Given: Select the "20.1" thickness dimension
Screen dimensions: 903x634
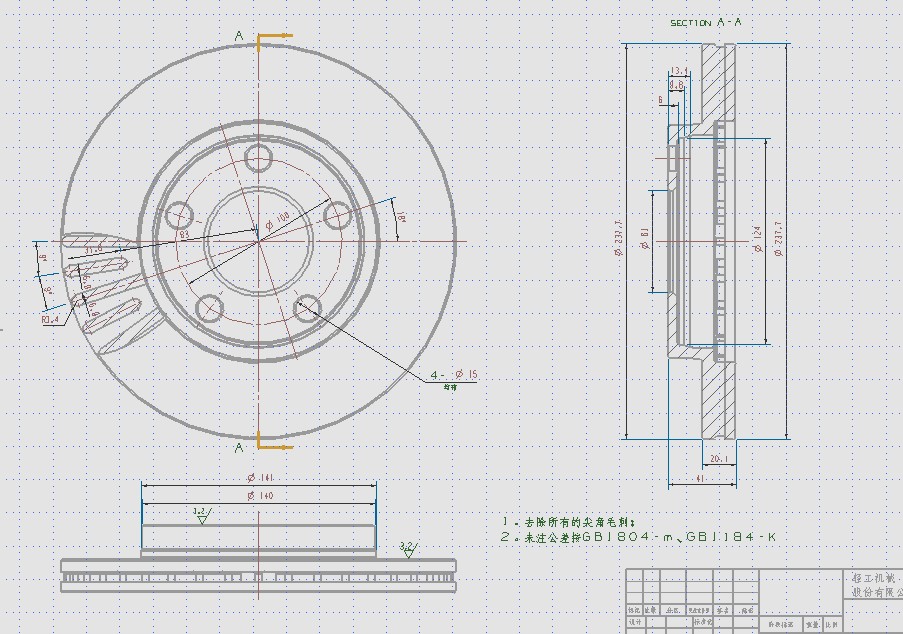Looking at the screenshot, I should point(719,459).
